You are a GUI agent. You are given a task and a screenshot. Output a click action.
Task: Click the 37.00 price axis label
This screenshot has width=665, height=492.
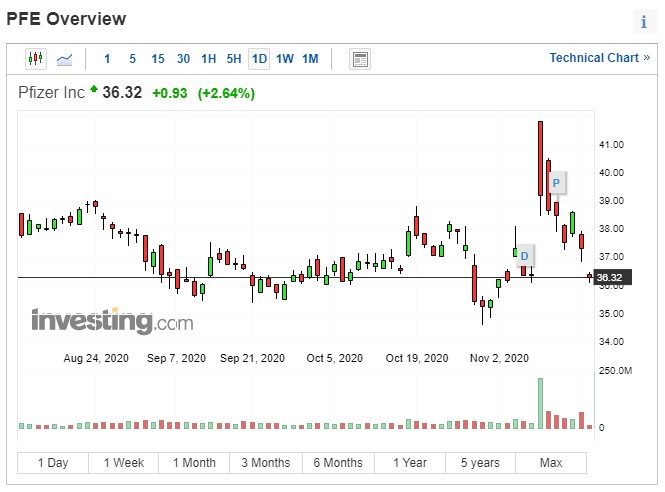coord(611,257)
